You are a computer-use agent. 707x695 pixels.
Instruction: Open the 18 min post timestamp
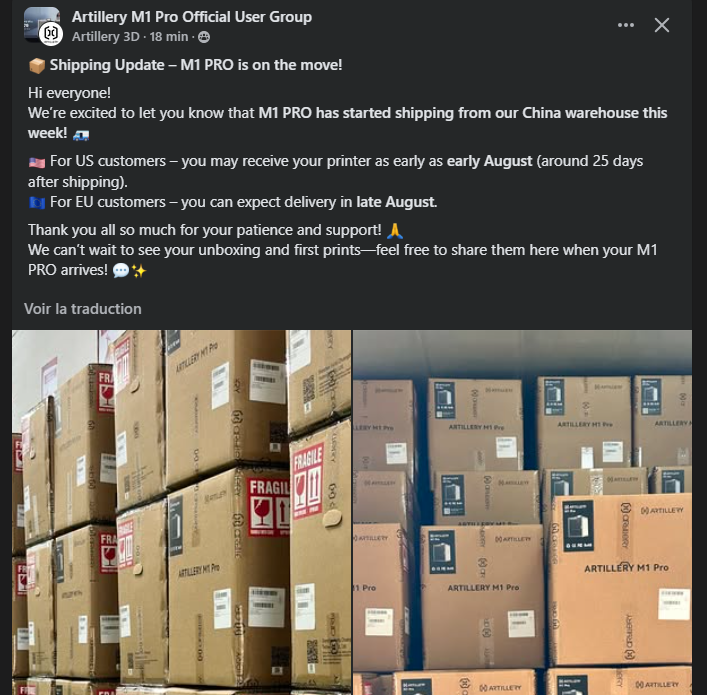169,37
